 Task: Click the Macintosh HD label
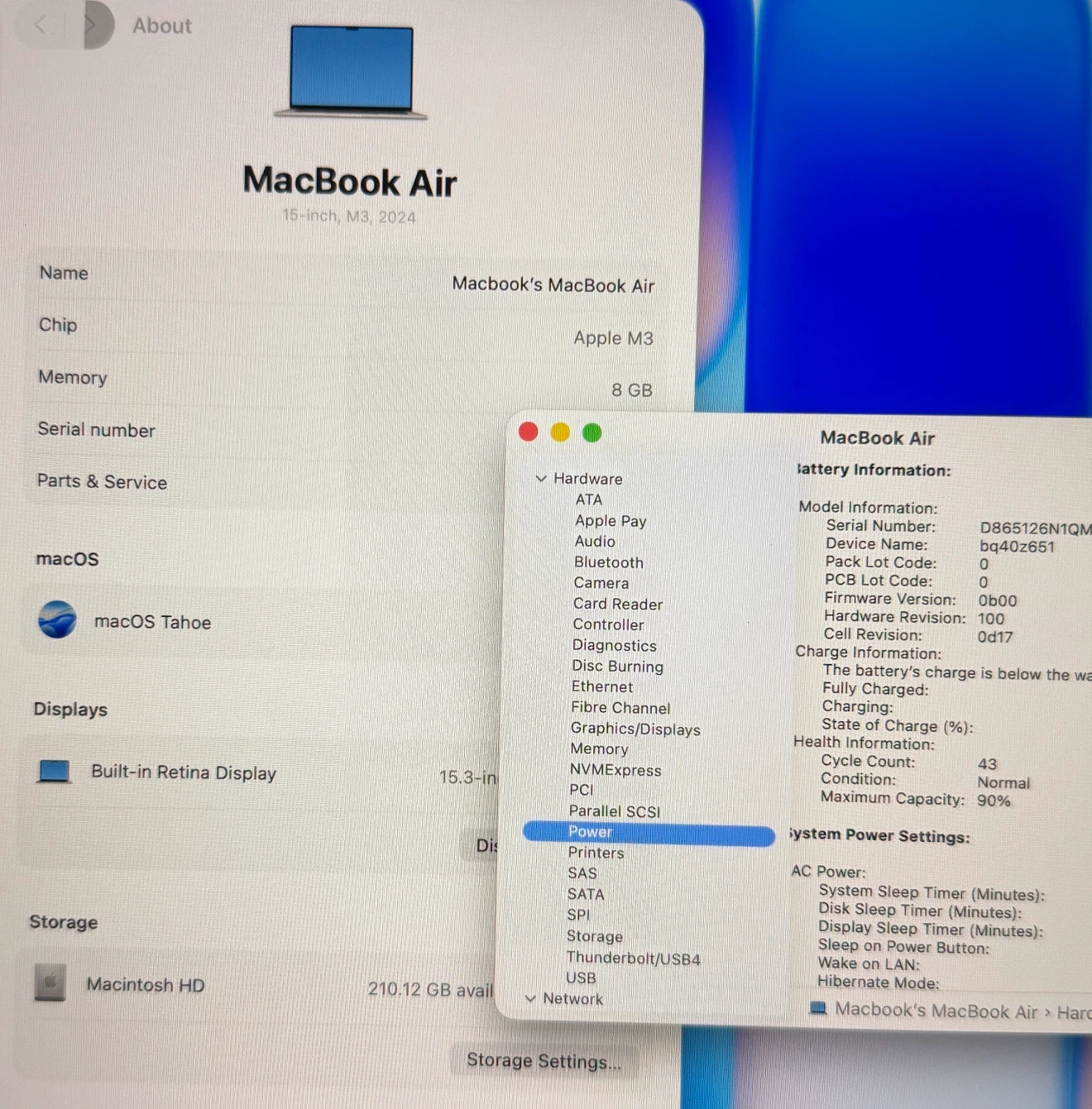click(146, 984)
